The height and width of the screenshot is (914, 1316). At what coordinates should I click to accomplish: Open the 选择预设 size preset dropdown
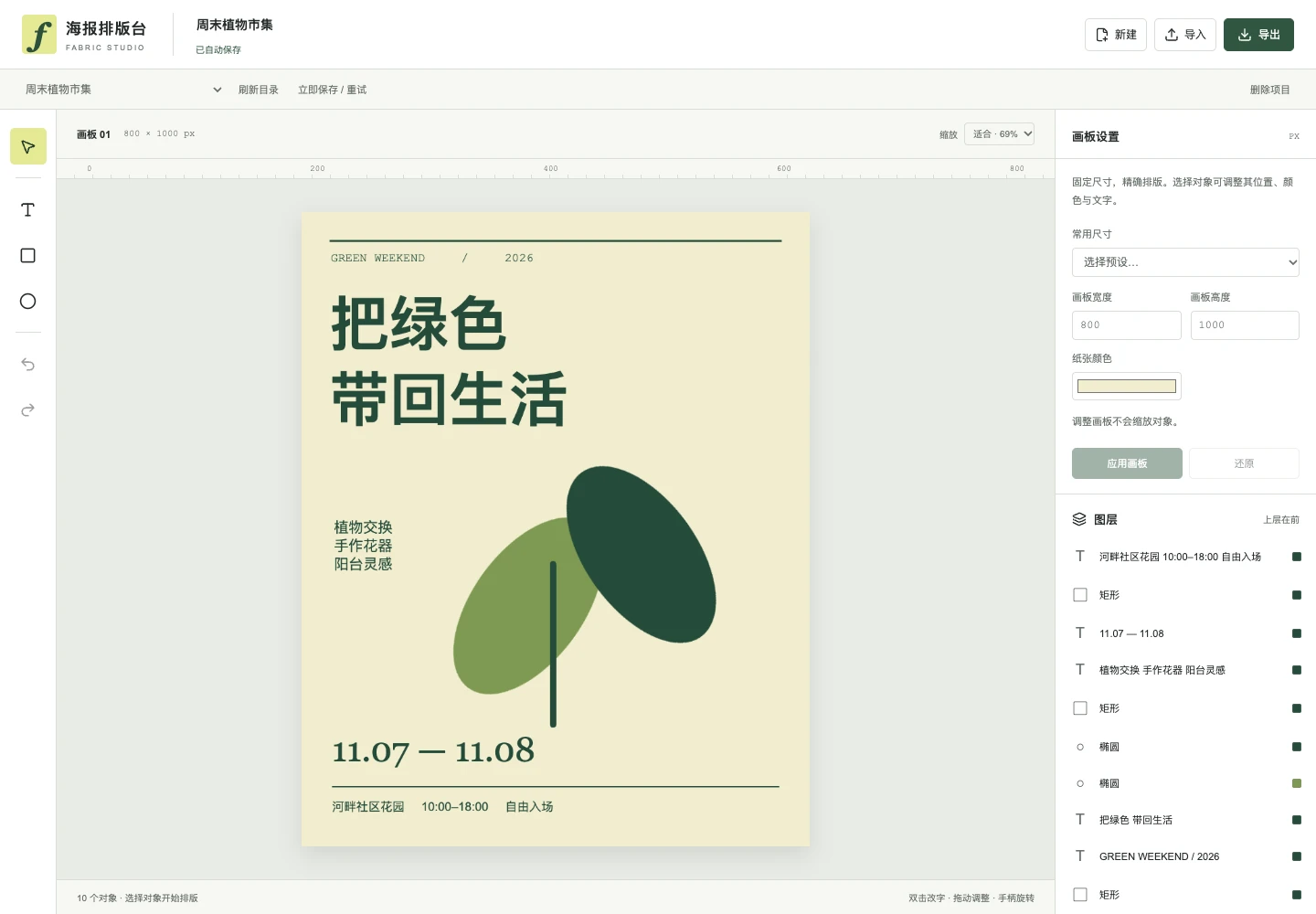(1185, 262)
